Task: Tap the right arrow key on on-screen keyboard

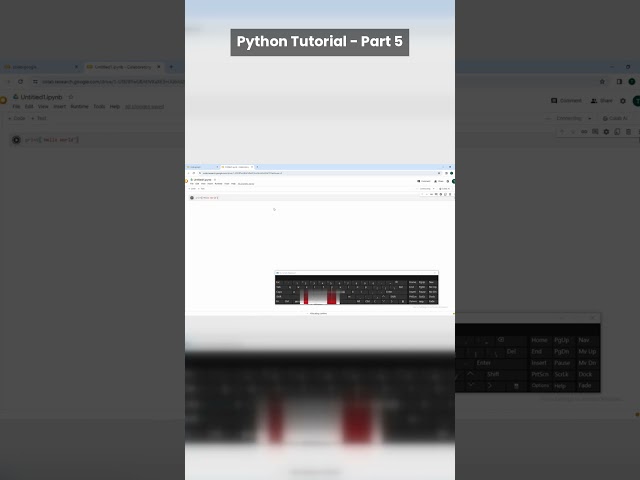Action: coord(490,386)
